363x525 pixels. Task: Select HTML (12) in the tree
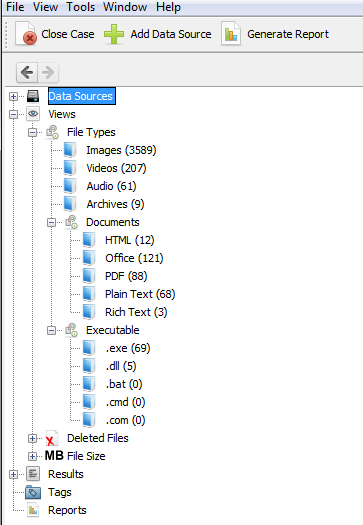(x=130, y=240)
